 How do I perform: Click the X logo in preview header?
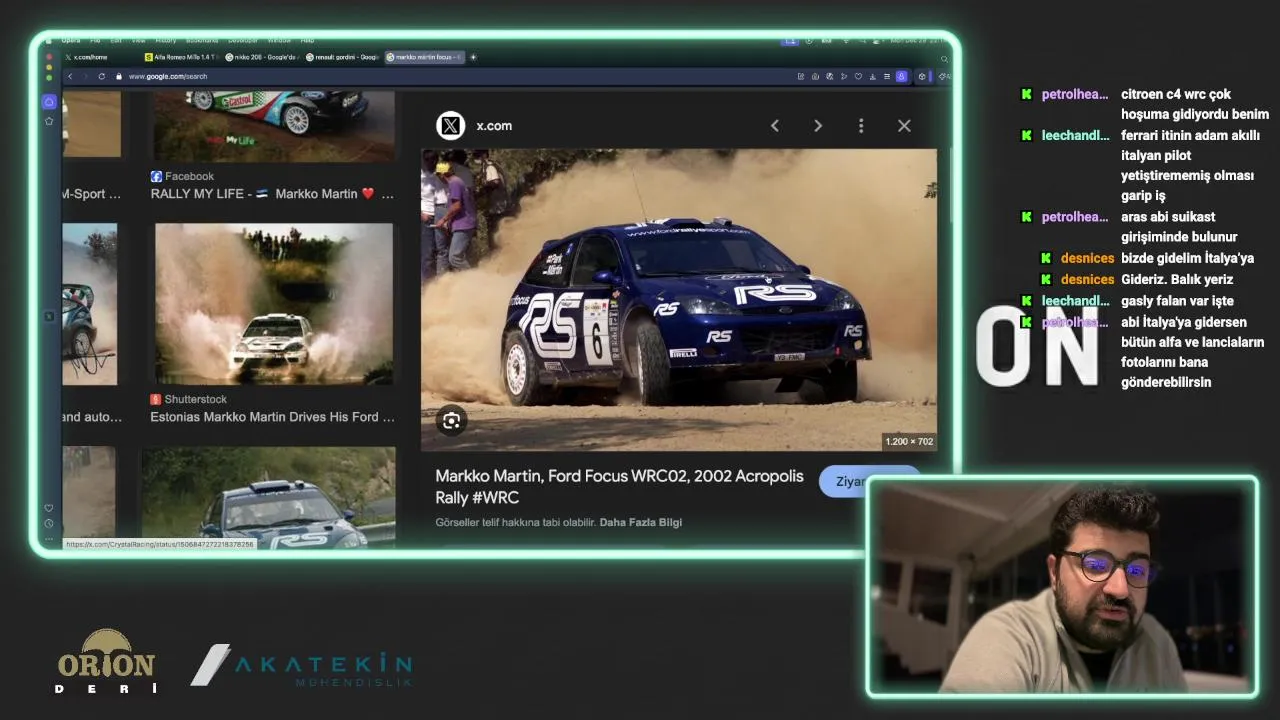[451, 126]
